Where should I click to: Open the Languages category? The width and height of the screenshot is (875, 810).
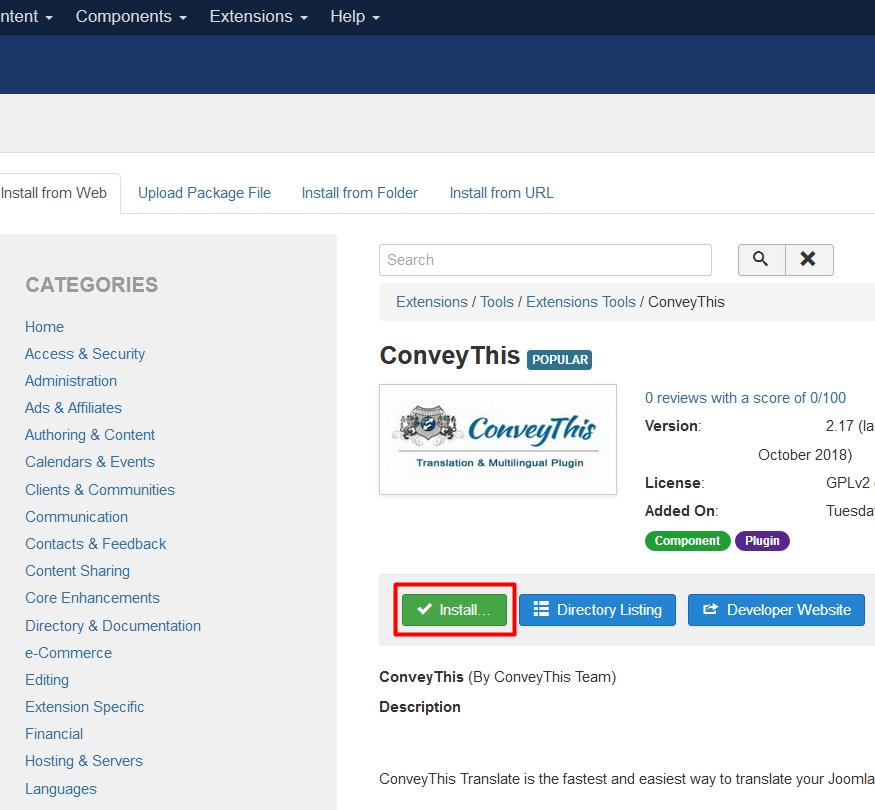tap(61, 789)
